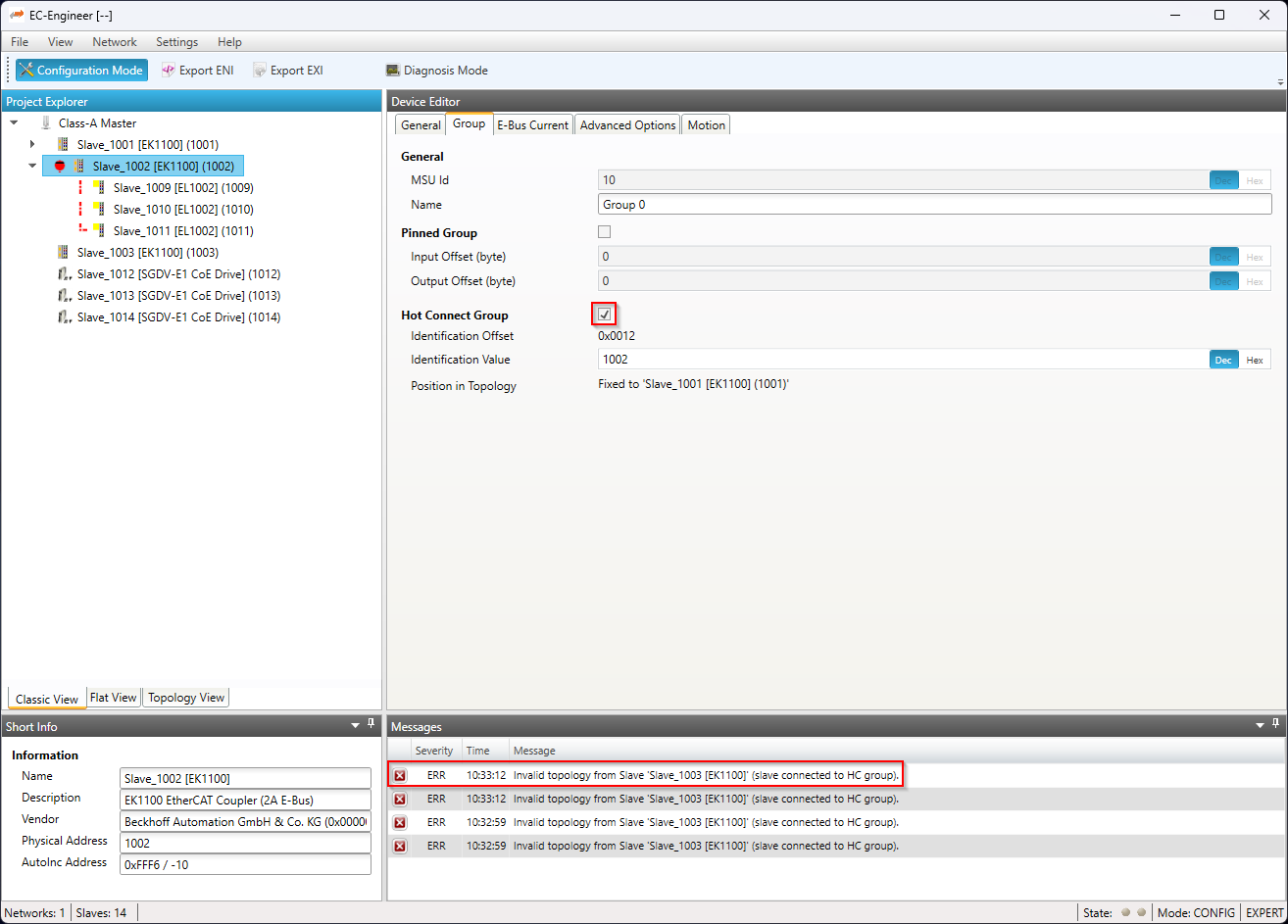Viewport: 1288px width, 924px height.
Task: Select Slave_1003 EK1100 in the project tree
Action: [x=147, y=253]
